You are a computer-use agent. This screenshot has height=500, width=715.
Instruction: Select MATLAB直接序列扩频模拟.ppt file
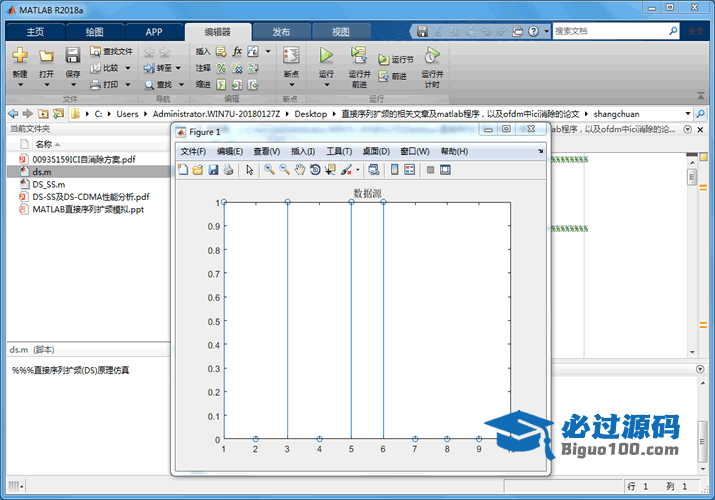[89, 209]
